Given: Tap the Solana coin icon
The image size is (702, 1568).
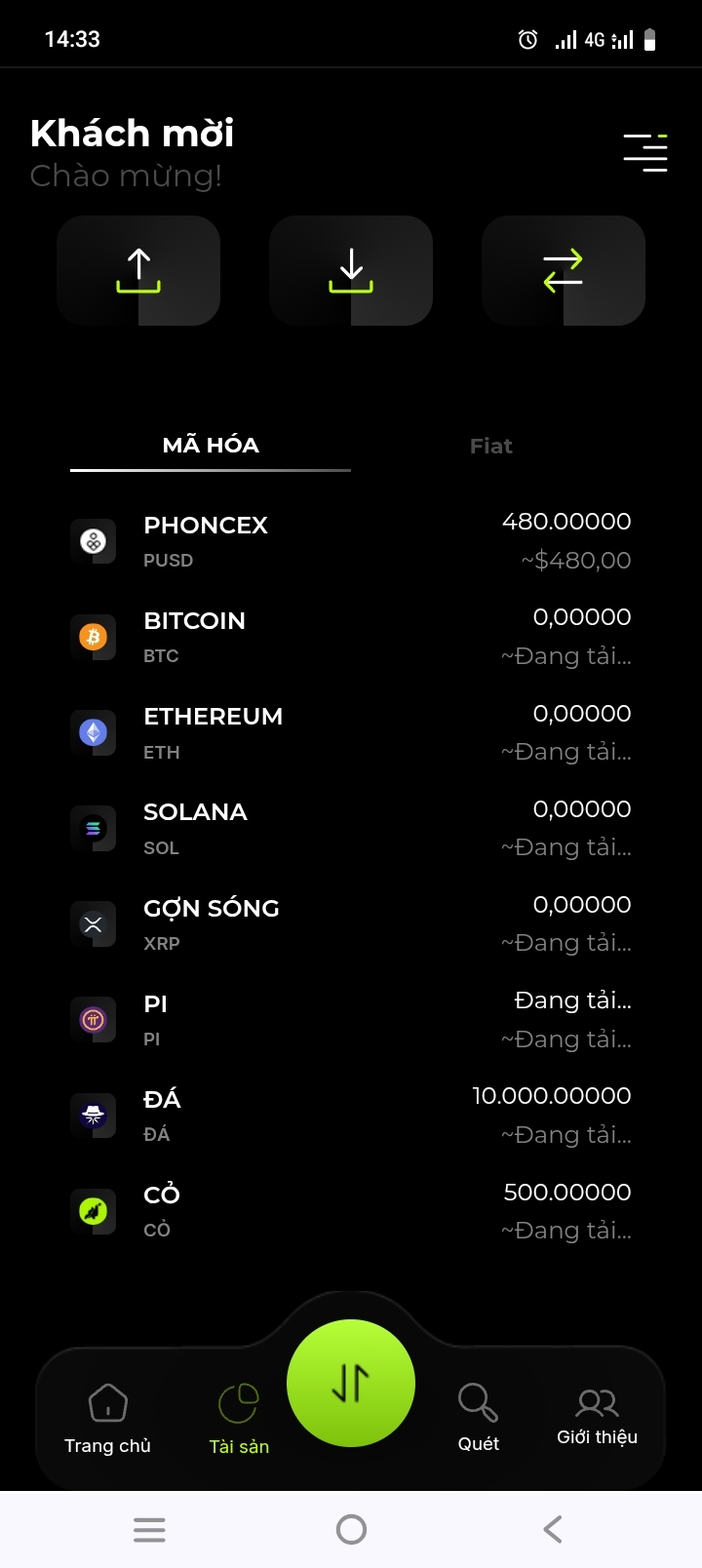Looking at the screenshot, I should pos(94,828).
